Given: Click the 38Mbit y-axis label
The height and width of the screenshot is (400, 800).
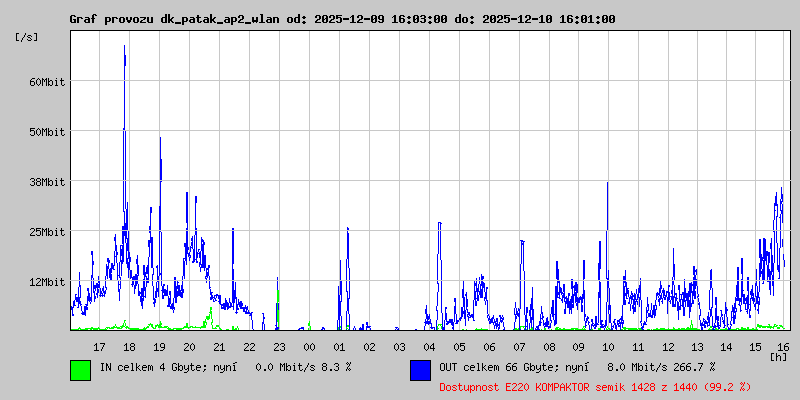Looking at the screenshot, I should coord(47,182).
